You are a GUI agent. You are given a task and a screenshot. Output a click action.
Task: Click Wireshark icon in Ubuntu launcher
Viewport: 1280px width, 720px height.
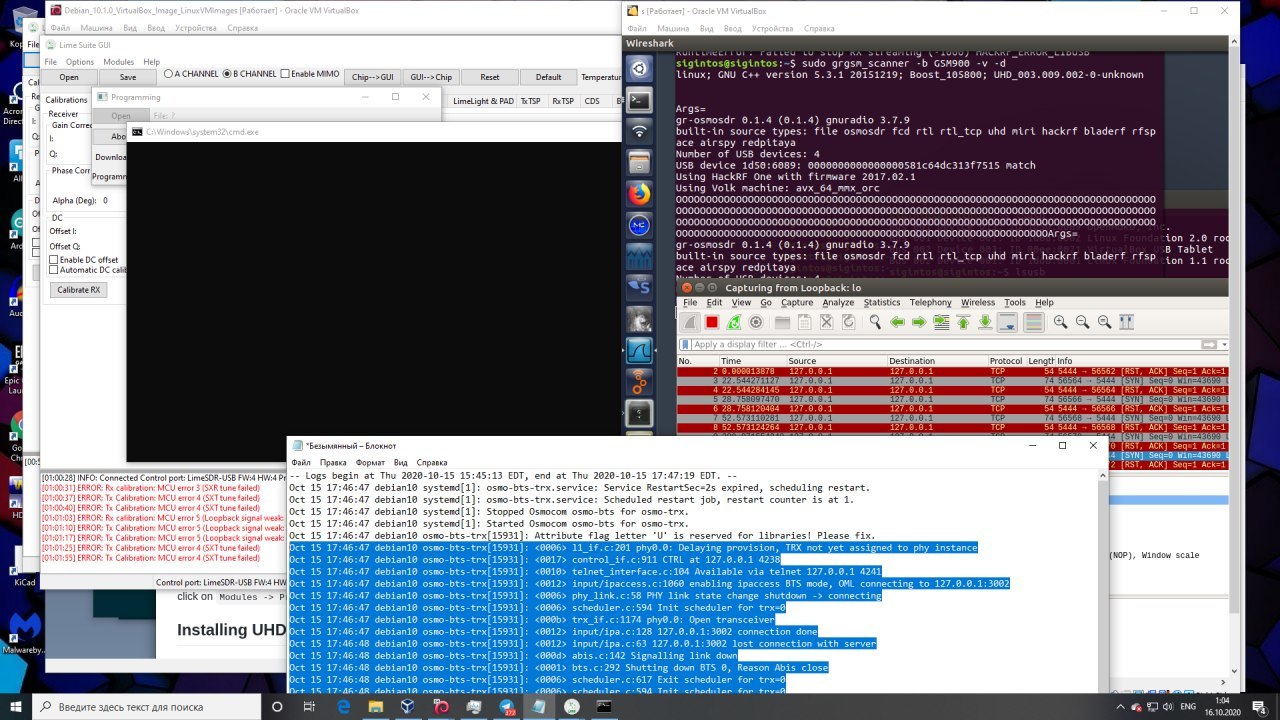click(x=639, y=350)
